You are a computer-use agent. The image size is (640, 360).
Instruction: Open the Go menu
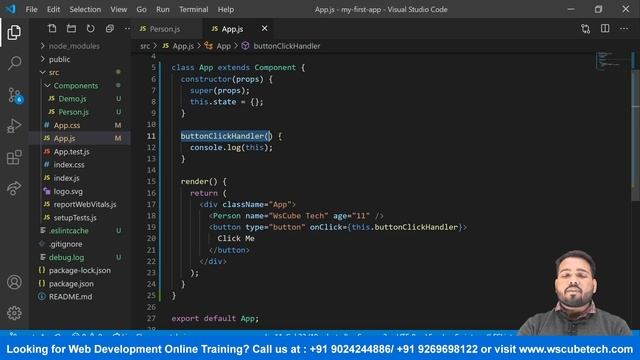(x=141, y=9)
